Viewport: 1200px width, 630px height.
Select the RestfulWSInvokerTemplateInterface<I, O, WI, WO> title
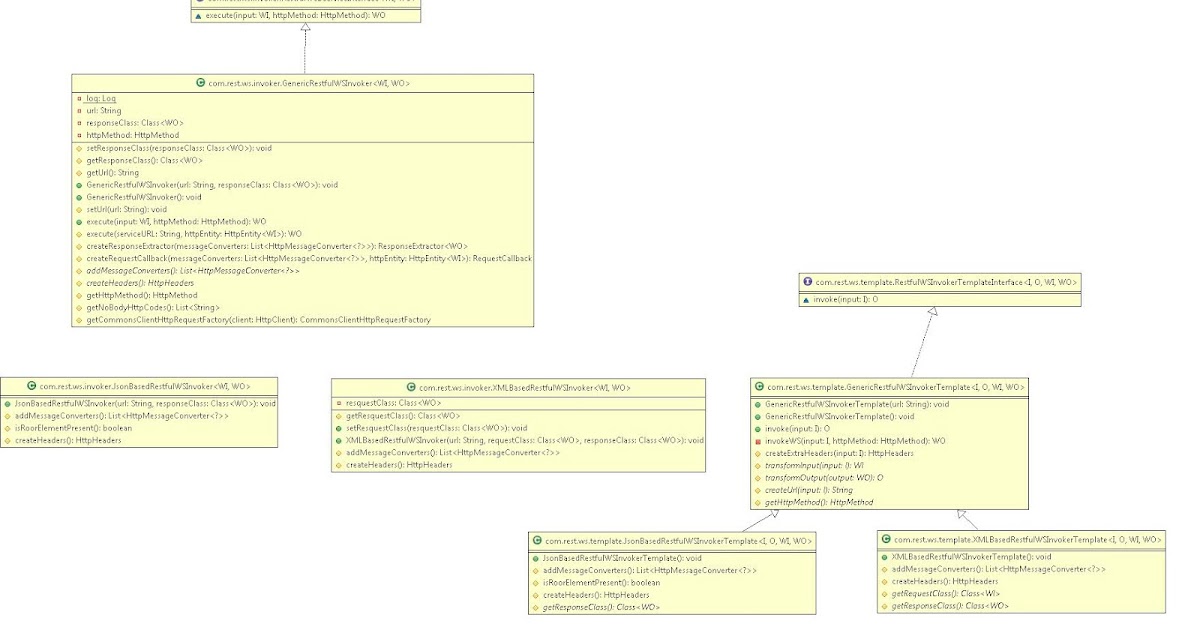click(x=946, y=283)
